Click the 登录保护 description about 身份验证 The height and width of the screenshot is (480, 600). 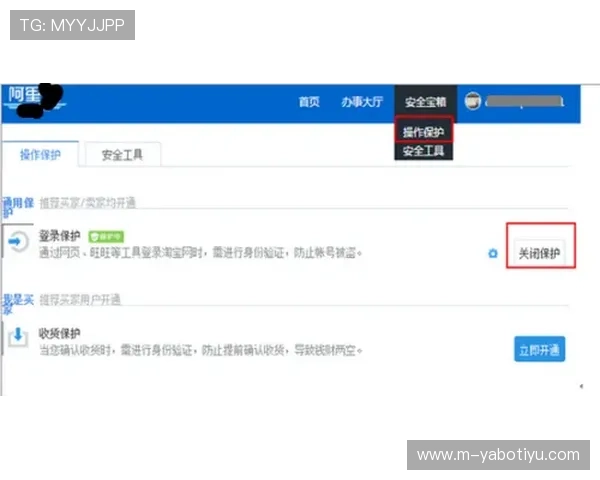point(200,253)
